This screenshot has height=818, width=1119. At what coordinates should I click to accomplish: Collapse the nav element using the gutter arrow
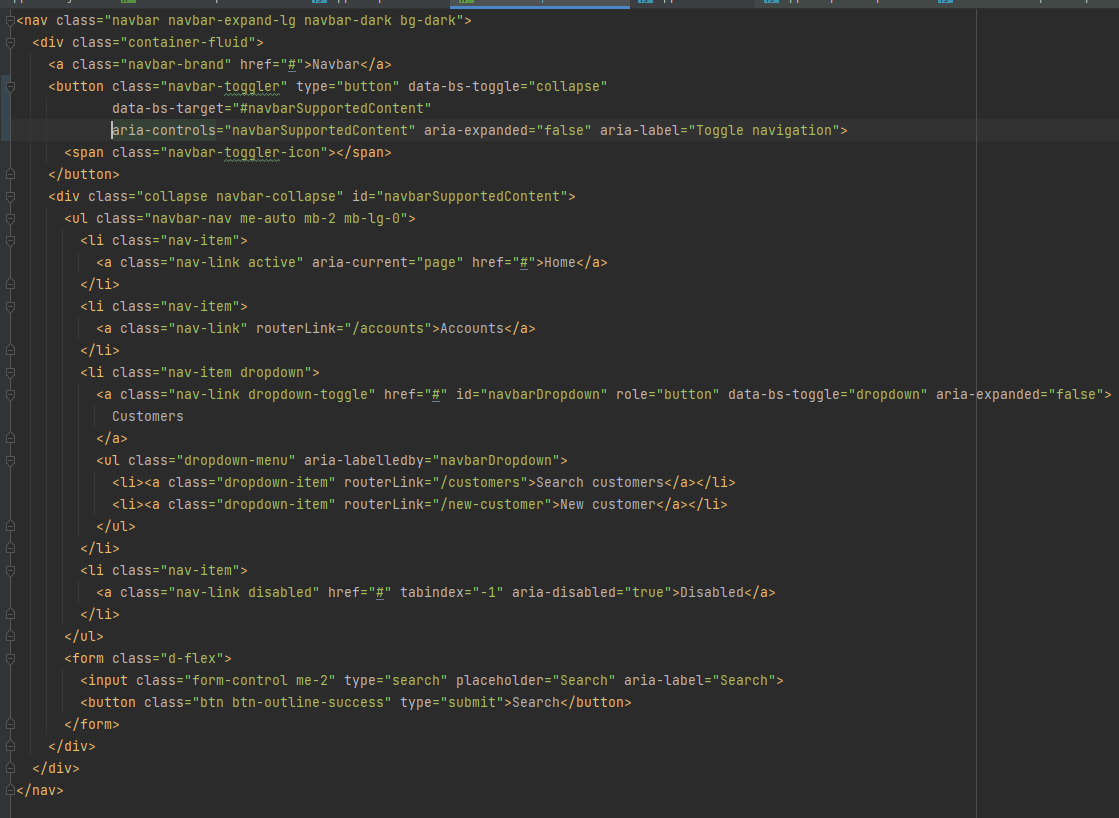point(9,20)
